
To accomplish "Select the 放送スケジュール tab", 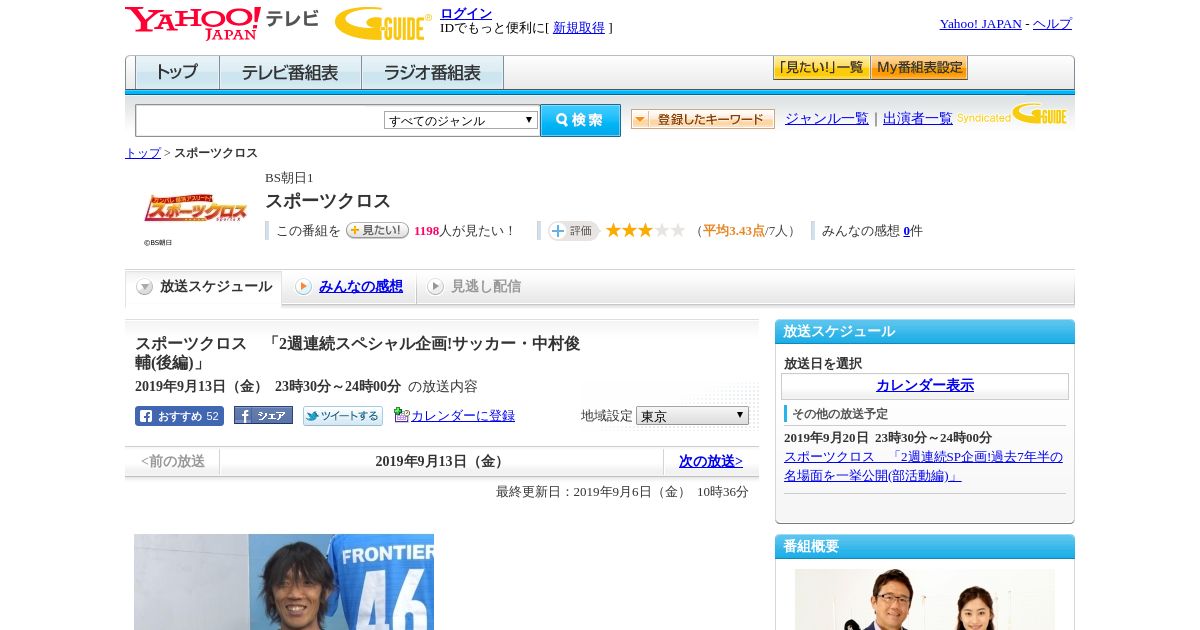I will pyautogui.click(x=204, y=287).
